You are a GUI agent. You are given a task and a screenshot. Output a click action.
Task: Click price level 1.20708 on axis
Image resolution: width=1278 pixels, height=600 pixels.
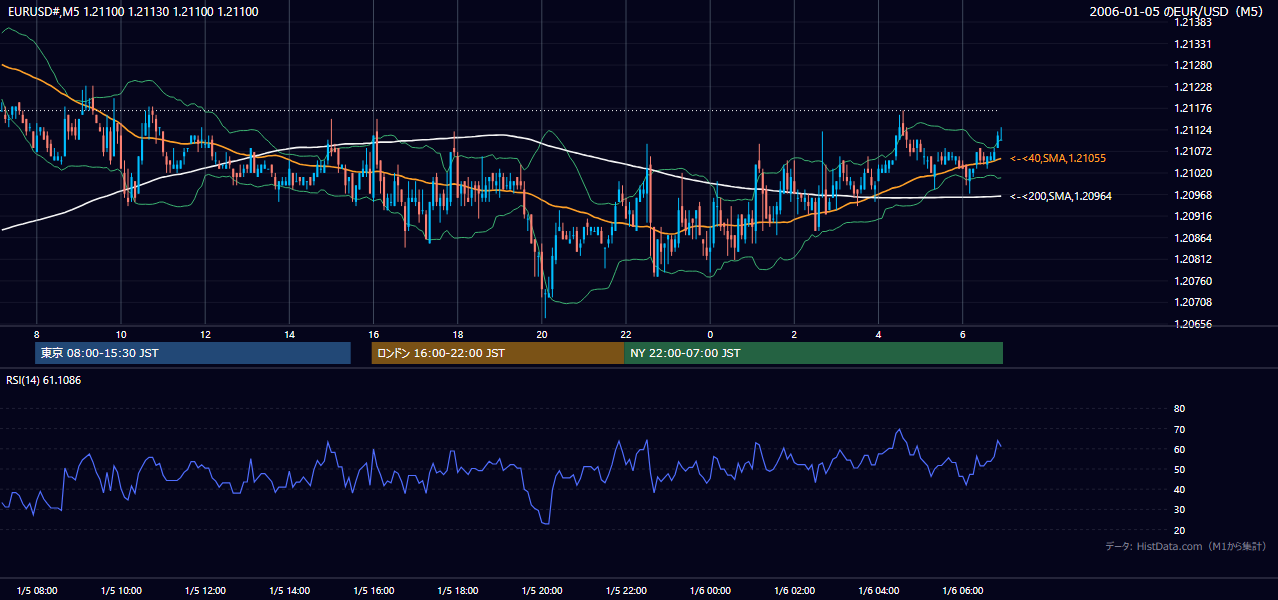pos(1192,302)
